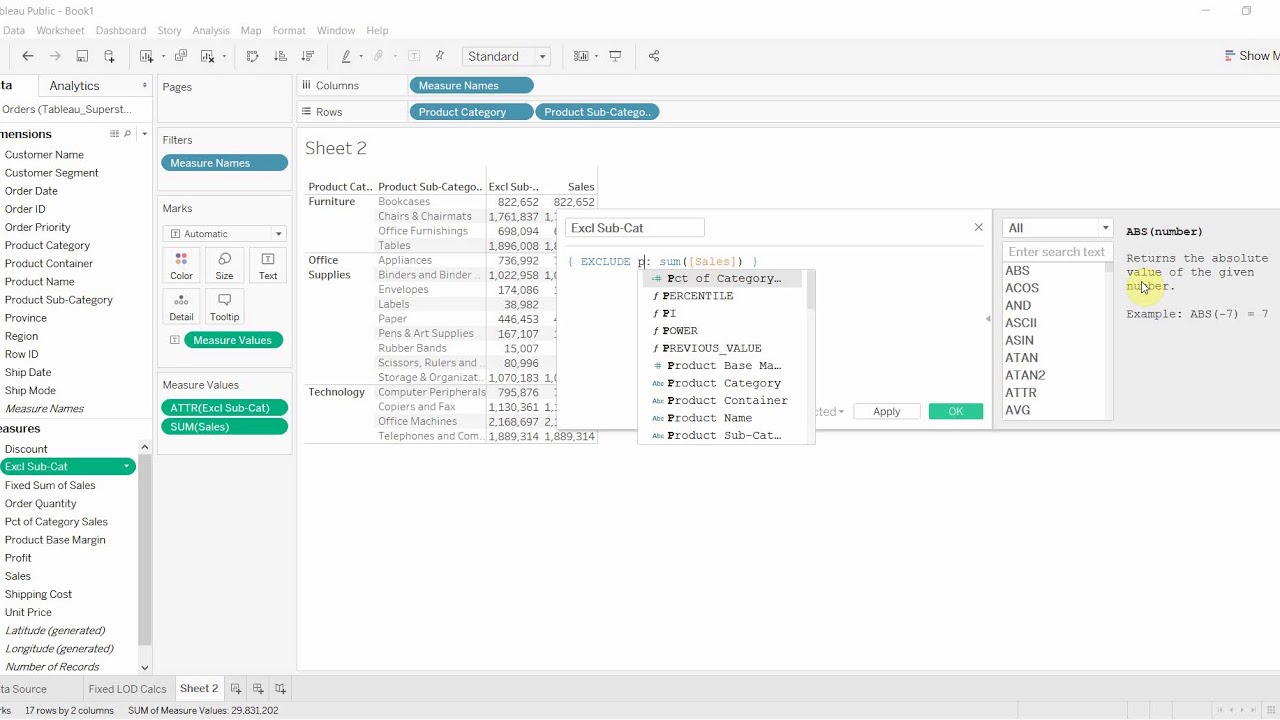Select ATAN2 in the function list
This screenshot has height=720, width=1280.
(1025, 375)
